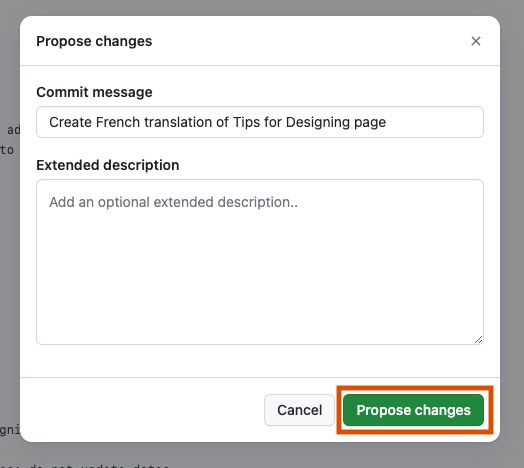Click the green Propose changes button
The height and width of the screenshot is (468, 524).
(x=413, y=410)
